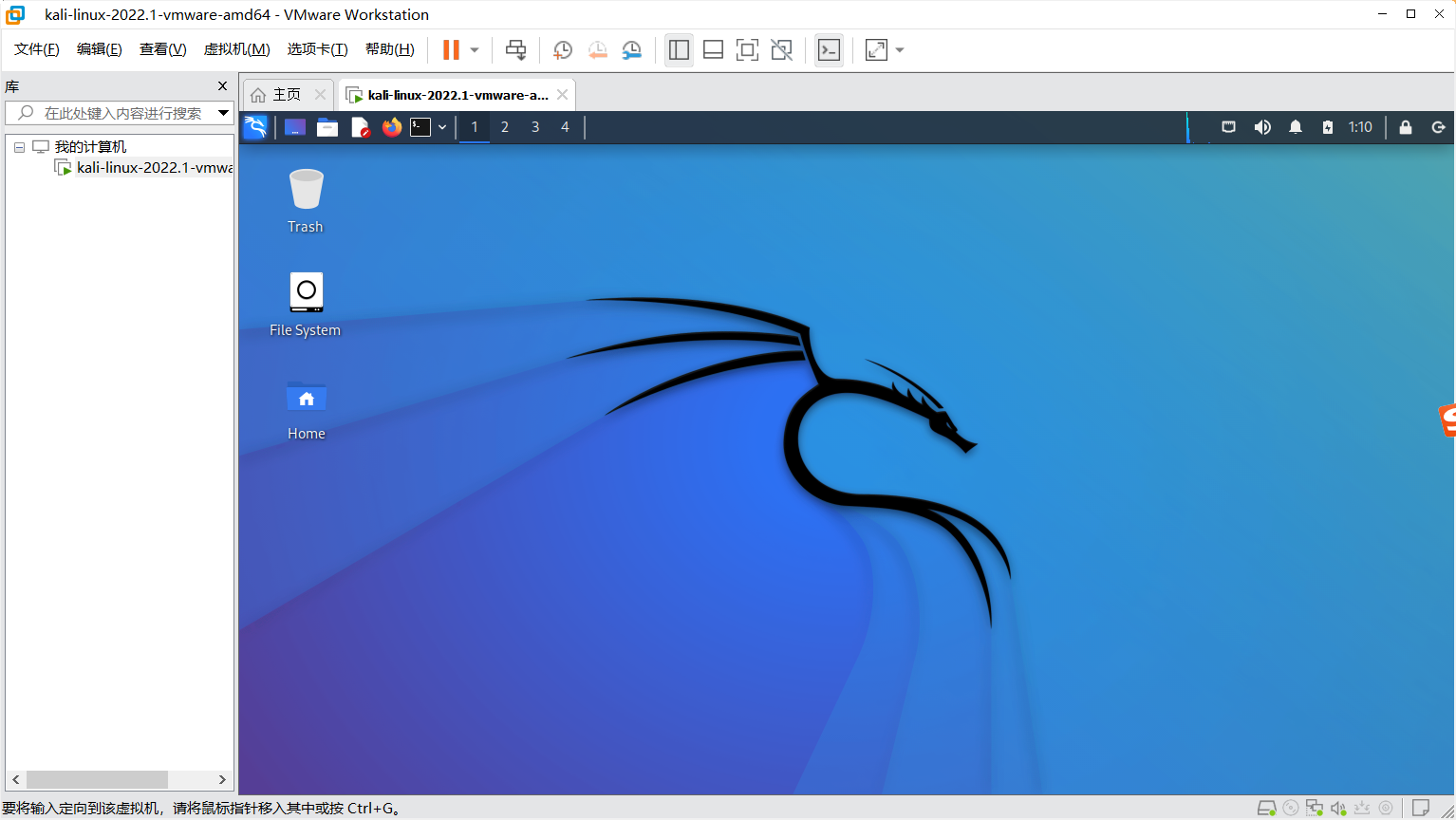Close the 主页 tab

(320, 95)
